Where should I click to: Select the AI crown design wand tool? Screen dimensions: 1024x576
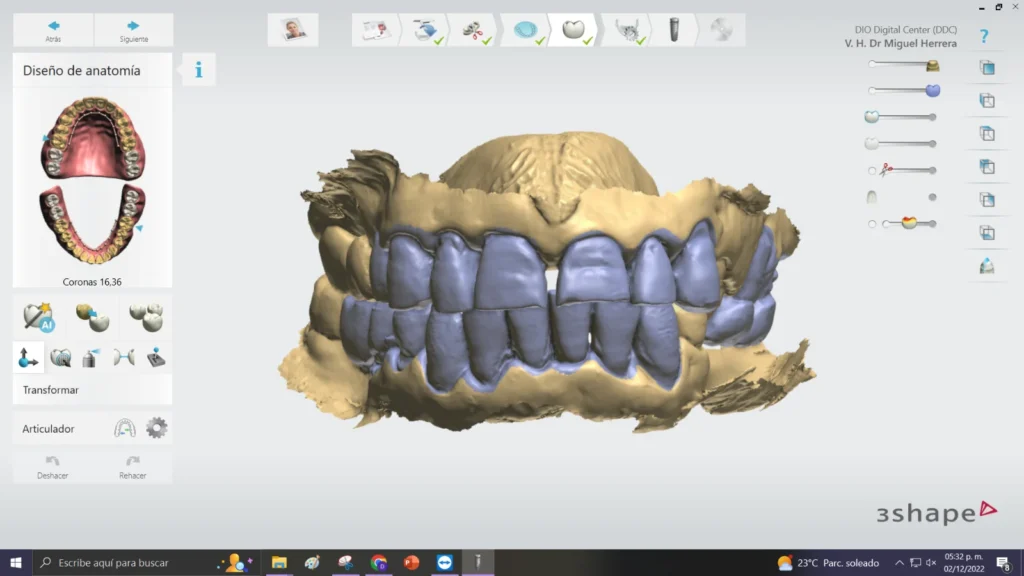(39, 317)
